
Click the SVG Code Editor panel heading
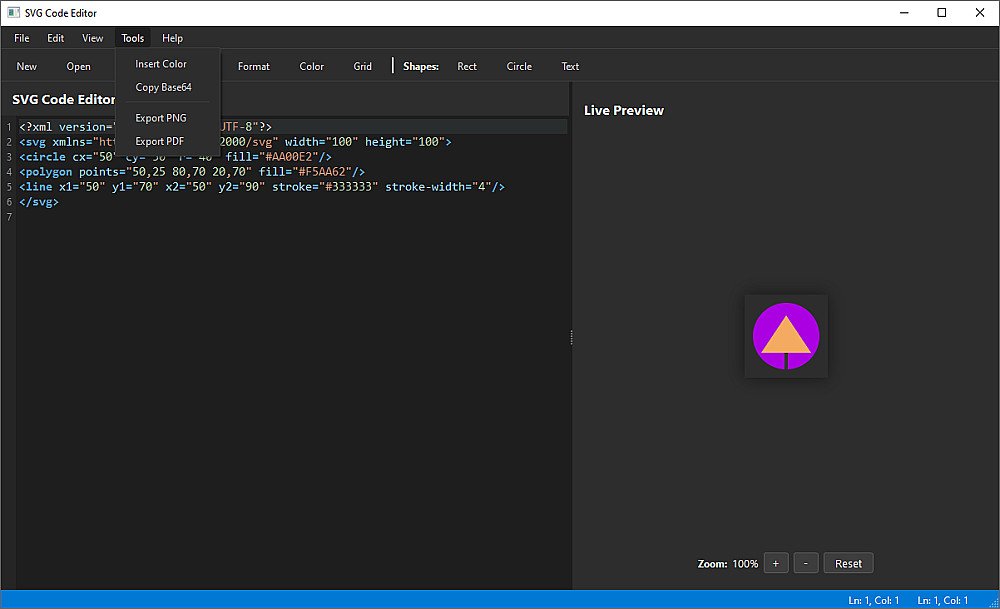coord(64,99)
